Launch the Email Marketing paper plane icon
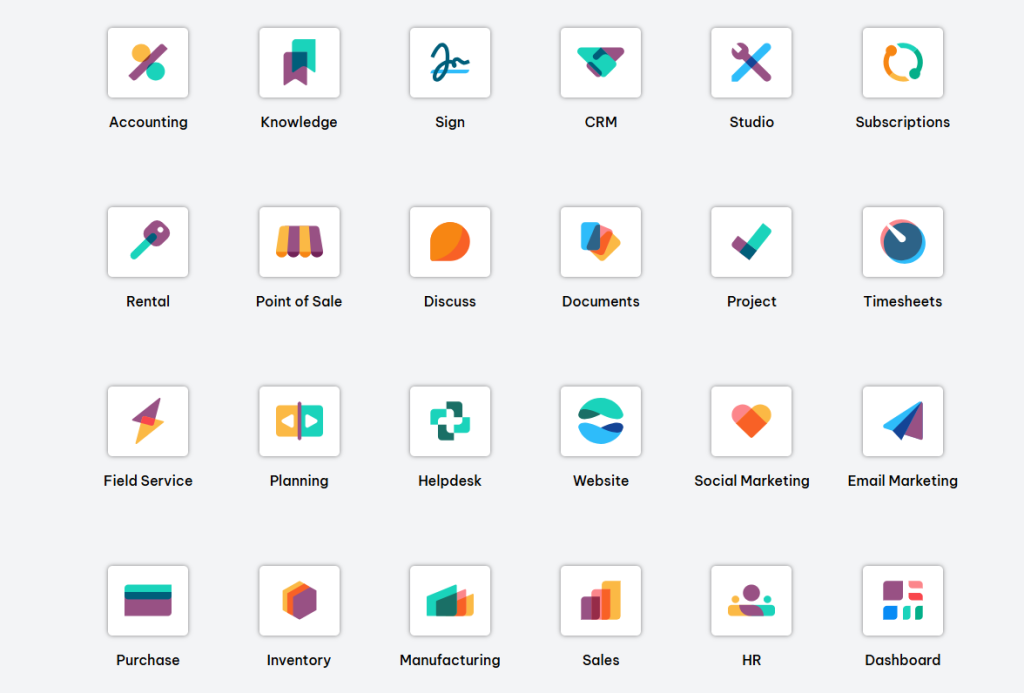This screenshot has width=1024, height=693. click(x=903, y=421)
